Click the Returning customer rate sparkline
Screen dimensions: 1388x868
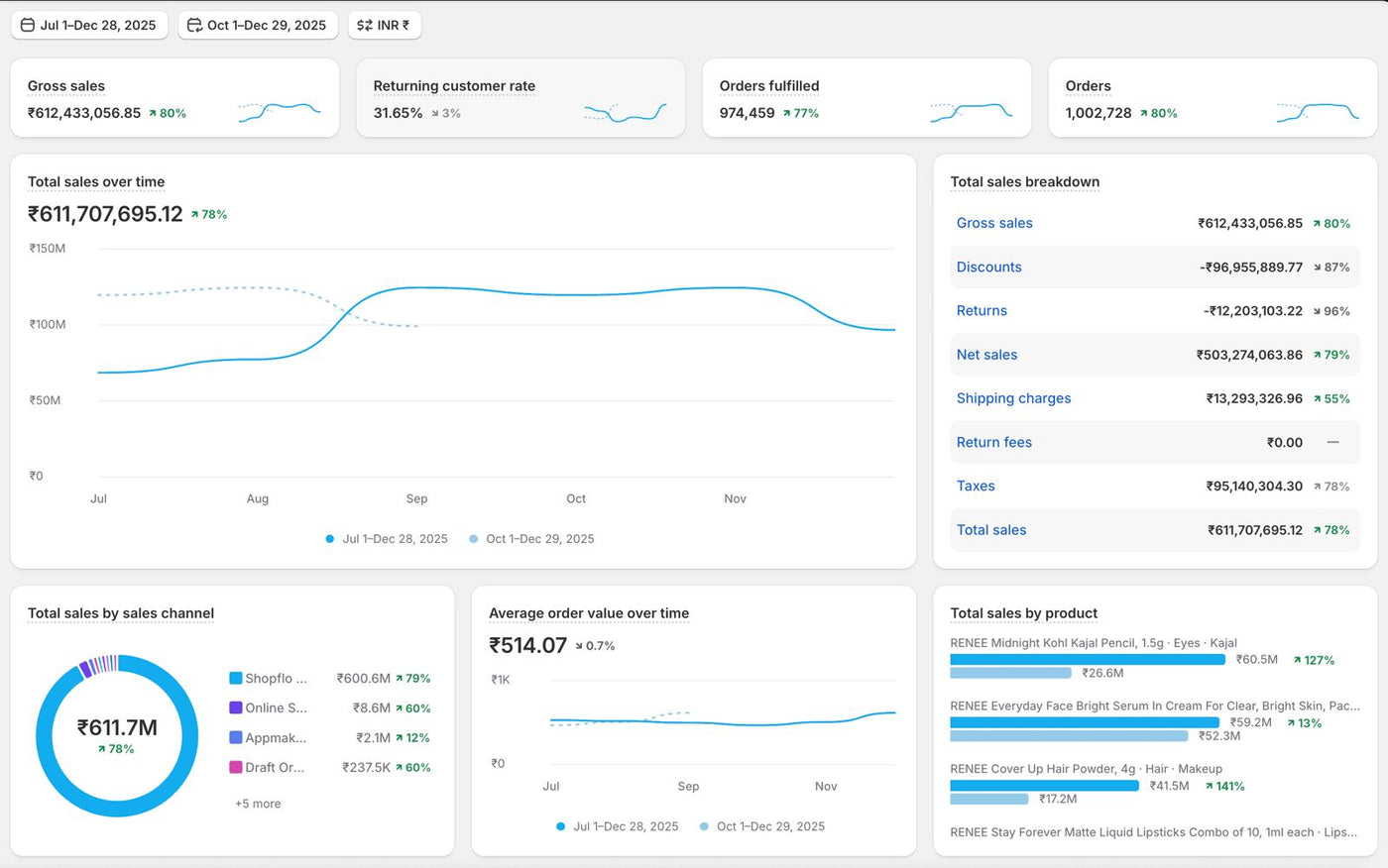(625, 112)
